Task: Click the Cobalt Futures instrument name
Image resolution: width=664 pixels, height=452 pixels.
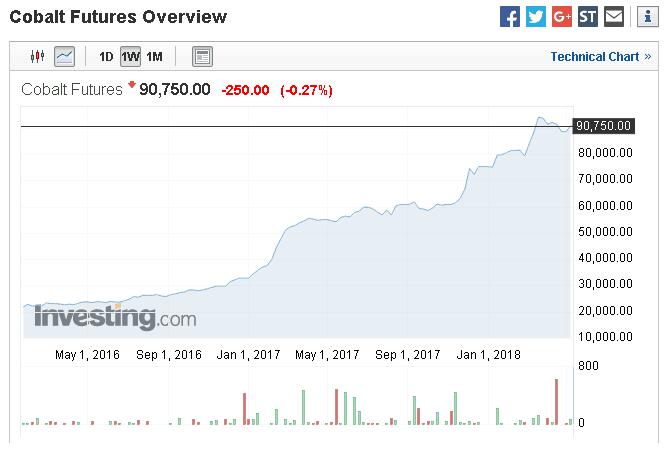Action: coord(71,90)
